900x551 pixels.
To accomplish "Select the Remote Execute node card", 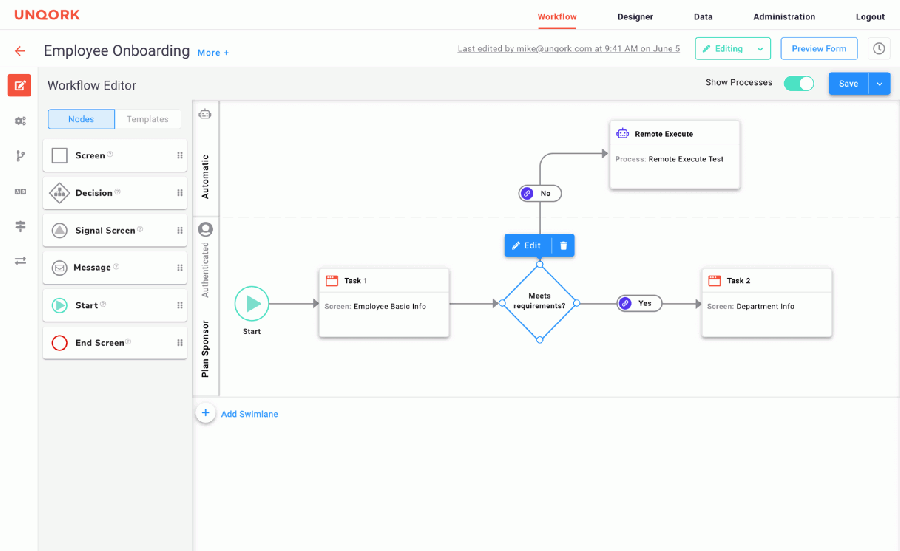I will 674,154.
